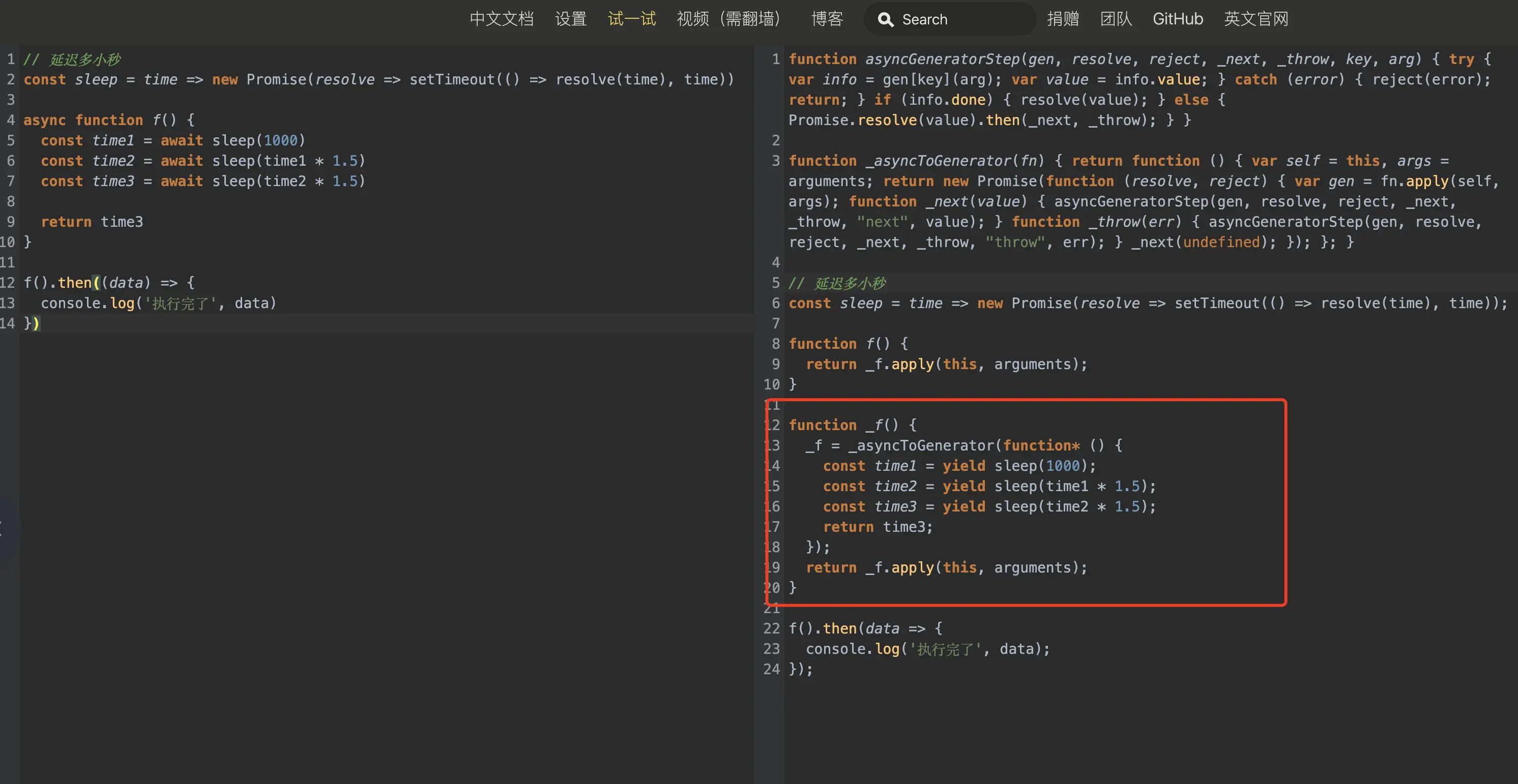The height and width of the screenshot is (784, 1518).
Task: Open the 团队 team page
Action: [1116, 19]
